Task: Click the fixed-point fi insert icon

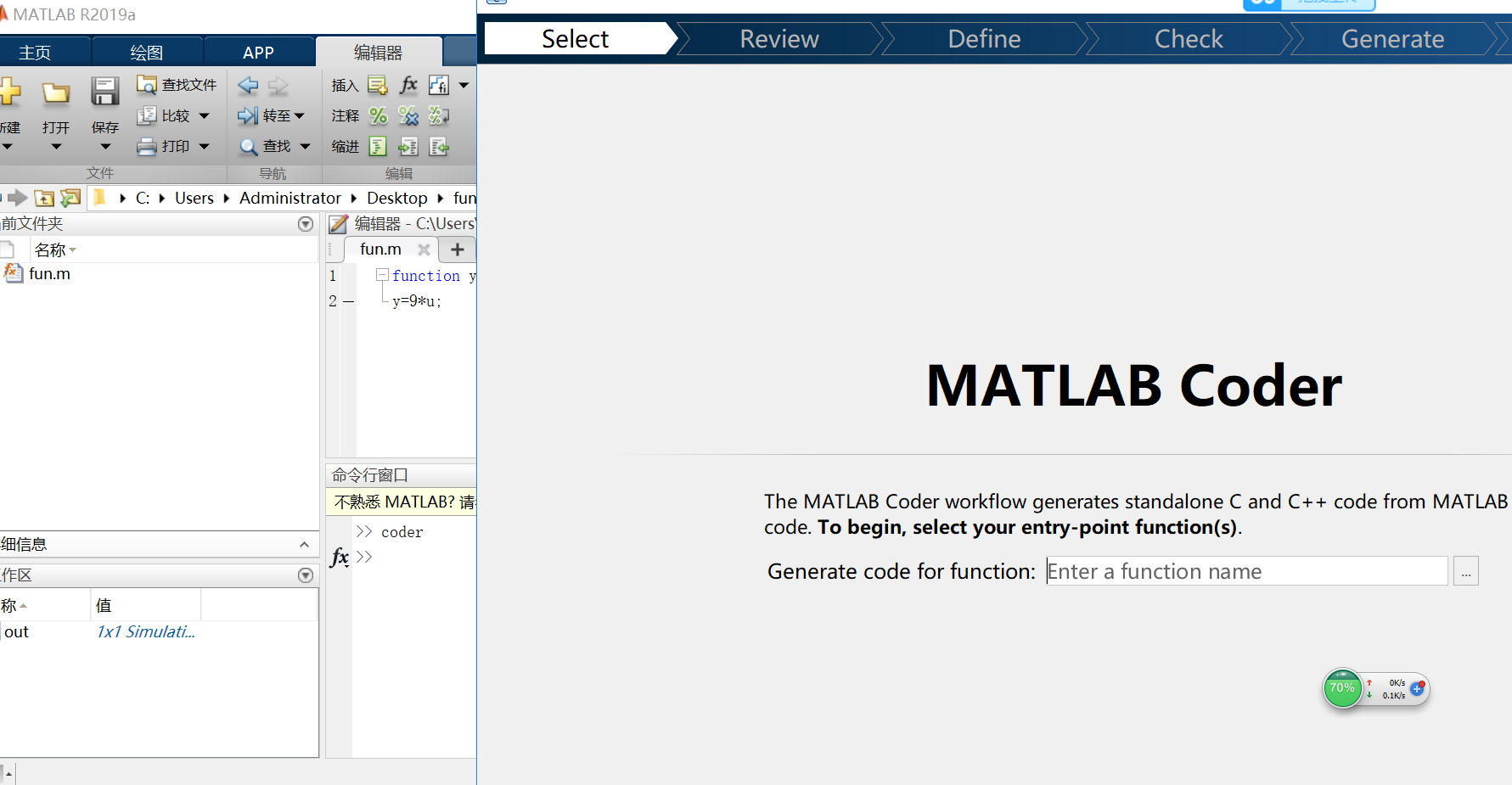Action: [439, 85]
